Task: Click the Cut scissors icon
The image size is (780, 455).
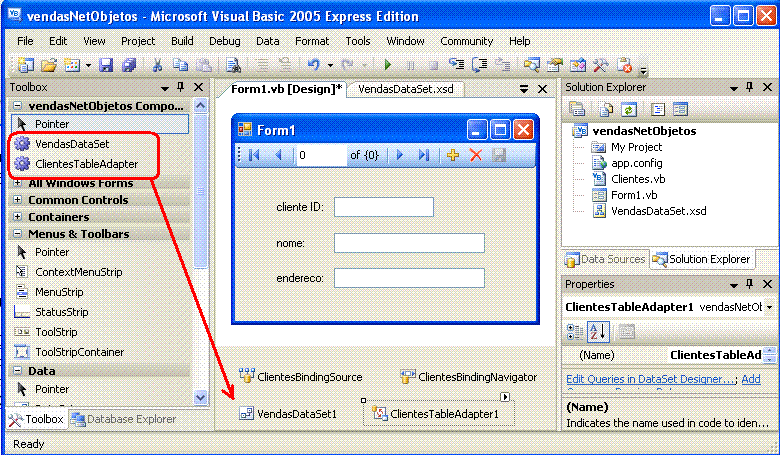Action: (157, 65)
